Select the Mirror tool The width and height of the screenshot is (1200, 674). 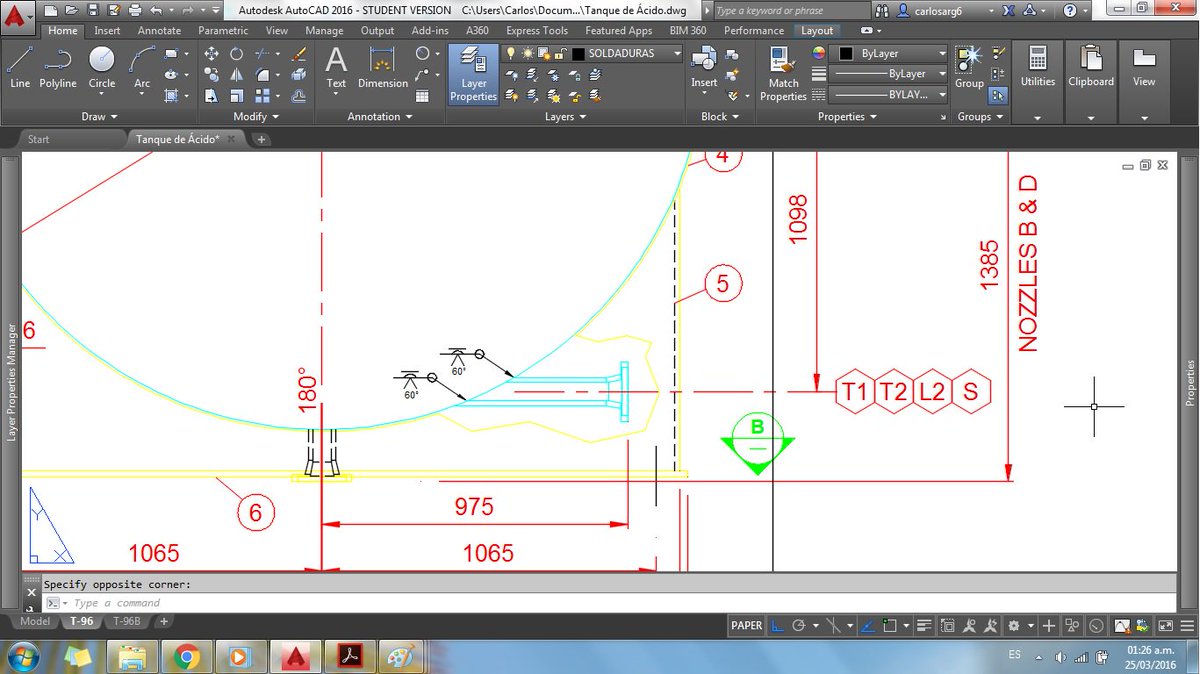point(237,75)
